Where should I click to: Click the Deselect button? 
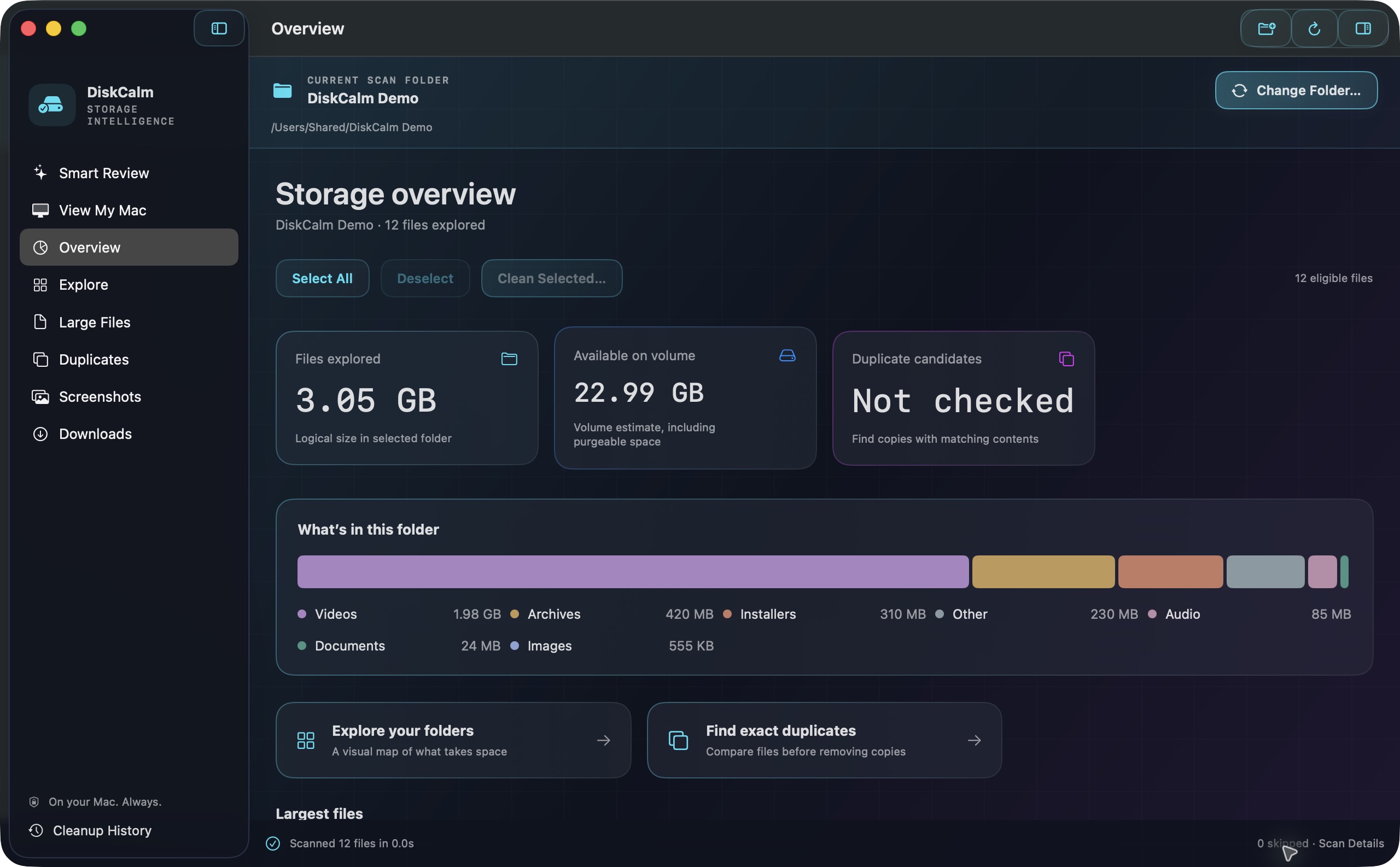pyautogui.click(x=425, y=278)
